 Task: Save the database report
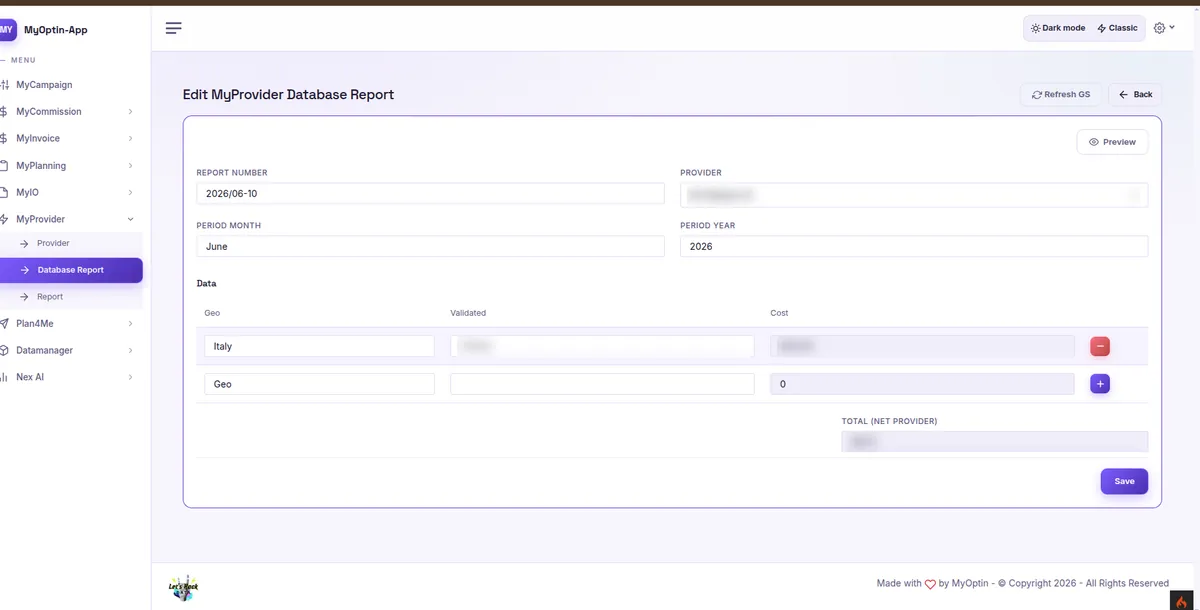pyautogui.click(x=1124, y=482)
